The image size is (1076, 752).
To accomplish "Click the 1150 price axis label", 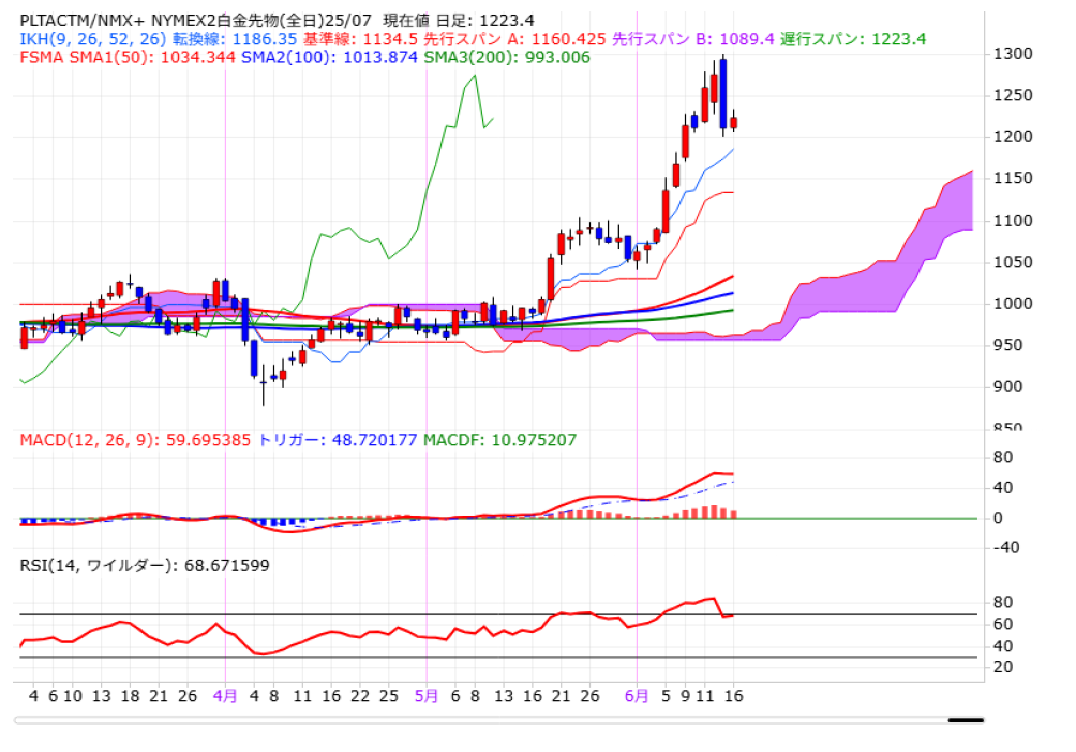I will click(x=1013, y=178).
